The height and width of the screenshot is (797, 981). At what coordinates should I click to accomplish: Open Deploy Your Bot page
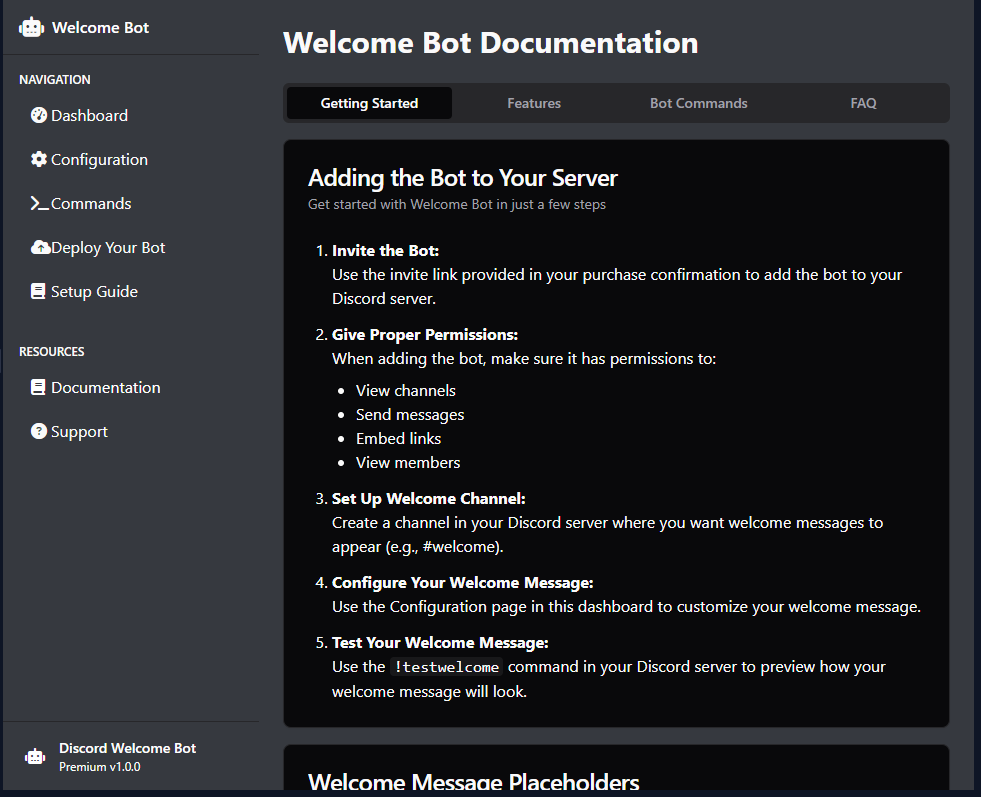108,248
